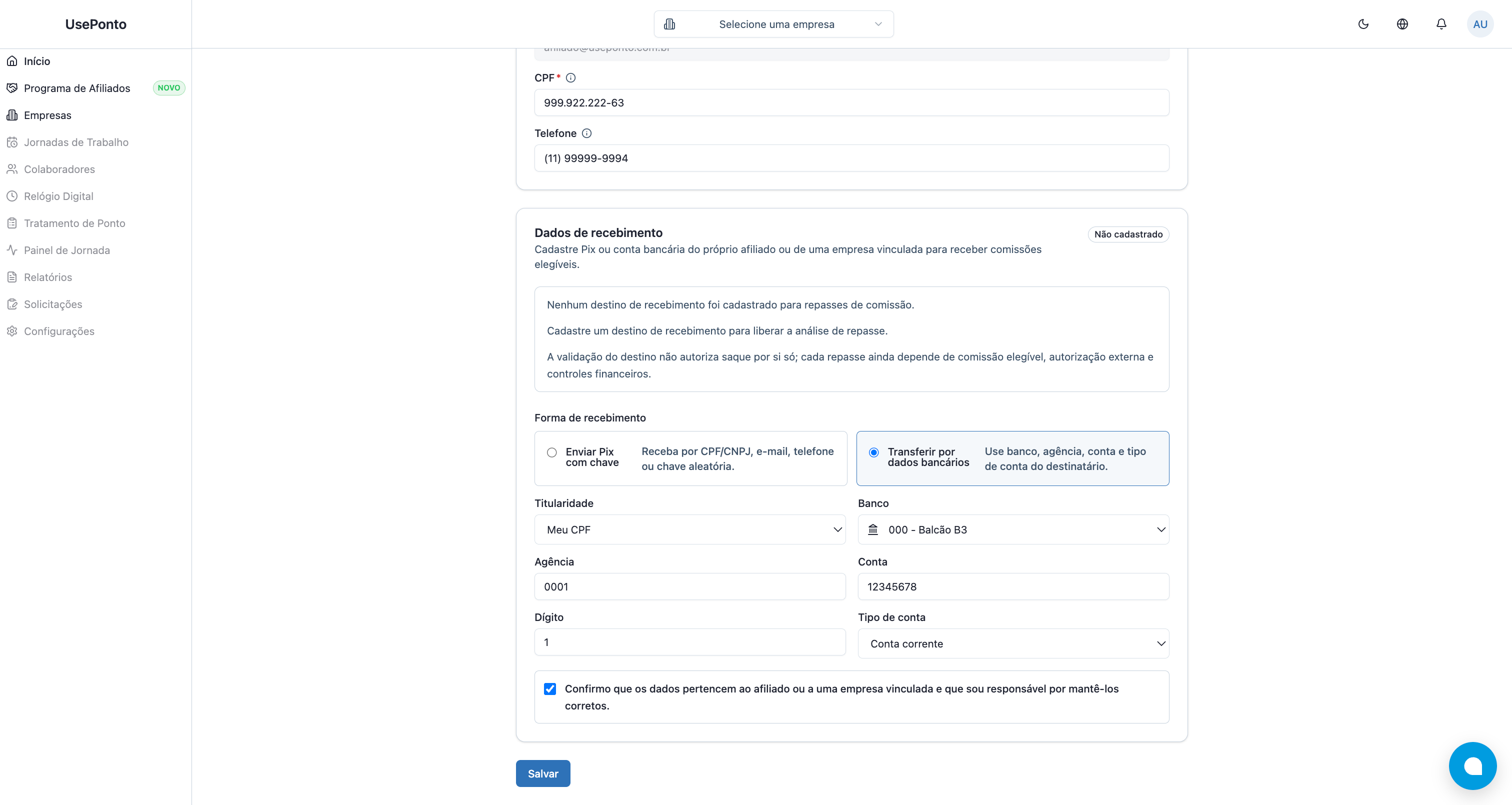Image resolution: width=1512 pixels, height=805 pixels.
Task: Click the Relógio Digital clock icon
Action: [11, 196]
